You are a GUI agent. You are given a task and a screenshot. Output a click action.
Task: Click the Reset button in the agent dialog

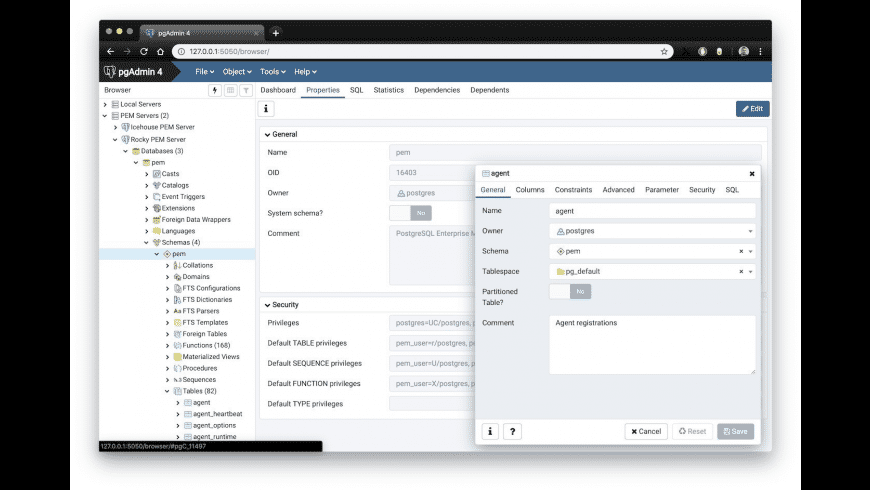pos(692,431)
